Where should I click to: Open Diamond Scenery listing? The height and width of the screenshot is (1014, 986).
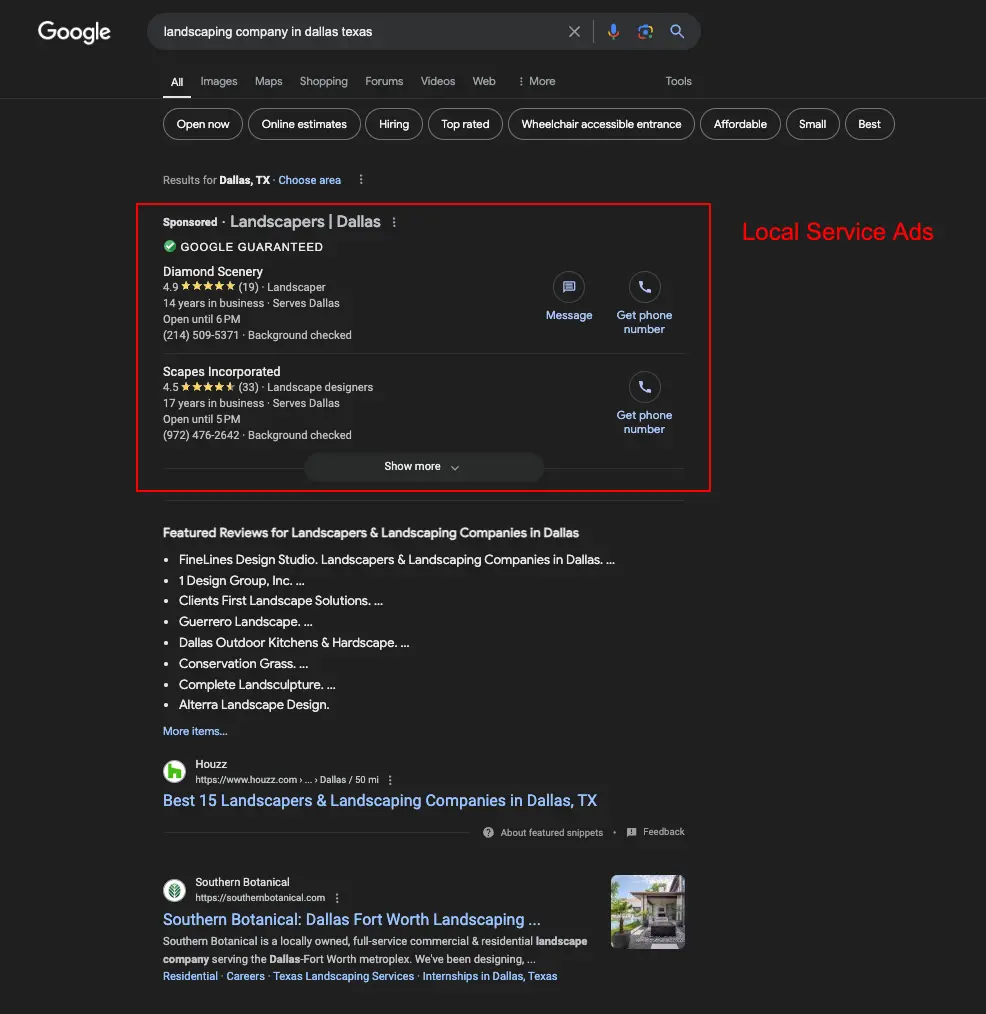tap(213, 272)
